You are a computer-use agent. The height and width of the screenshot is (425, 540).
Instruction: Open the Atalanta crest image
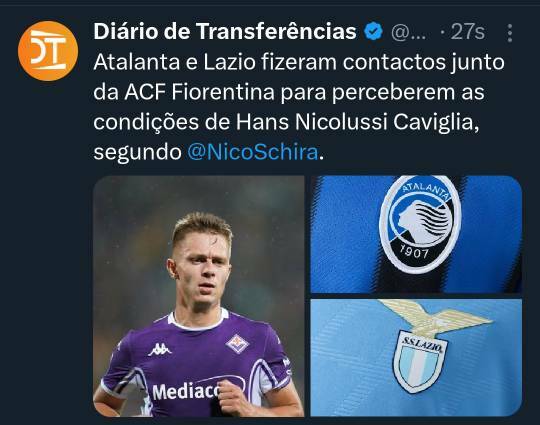click(x=416, y=234)
